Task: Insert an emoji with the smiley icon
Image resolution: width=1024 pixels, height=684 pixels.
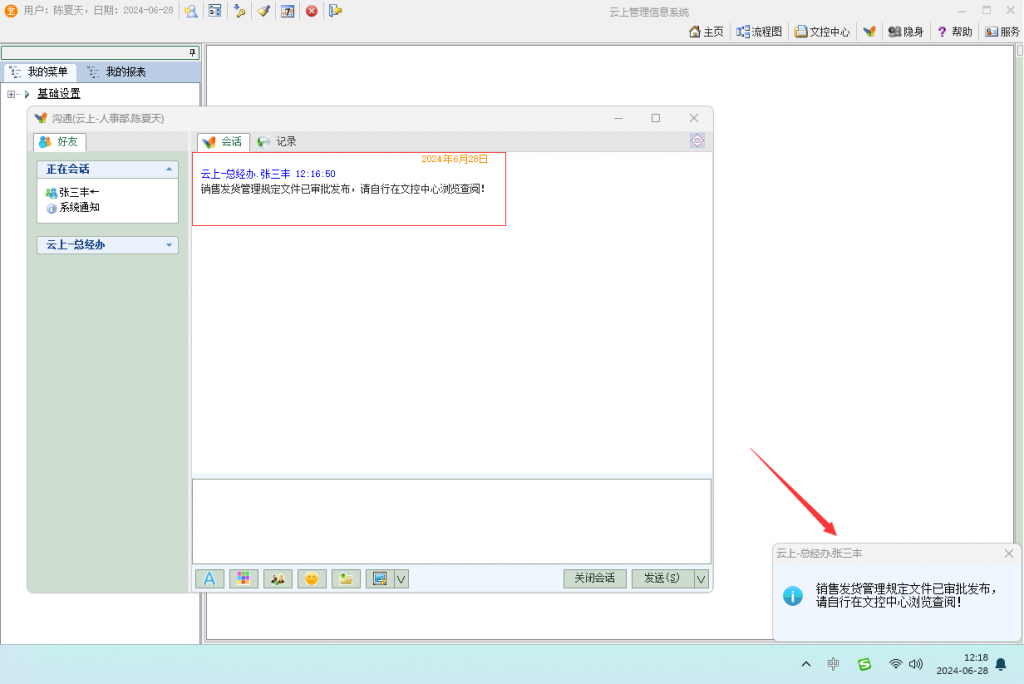Action: [312, 579]
